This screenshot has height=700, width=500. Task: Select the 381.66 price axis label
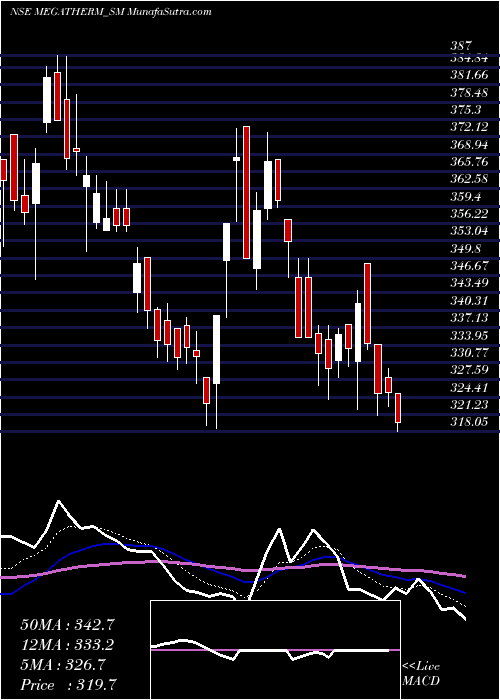[x=469, y=75]
